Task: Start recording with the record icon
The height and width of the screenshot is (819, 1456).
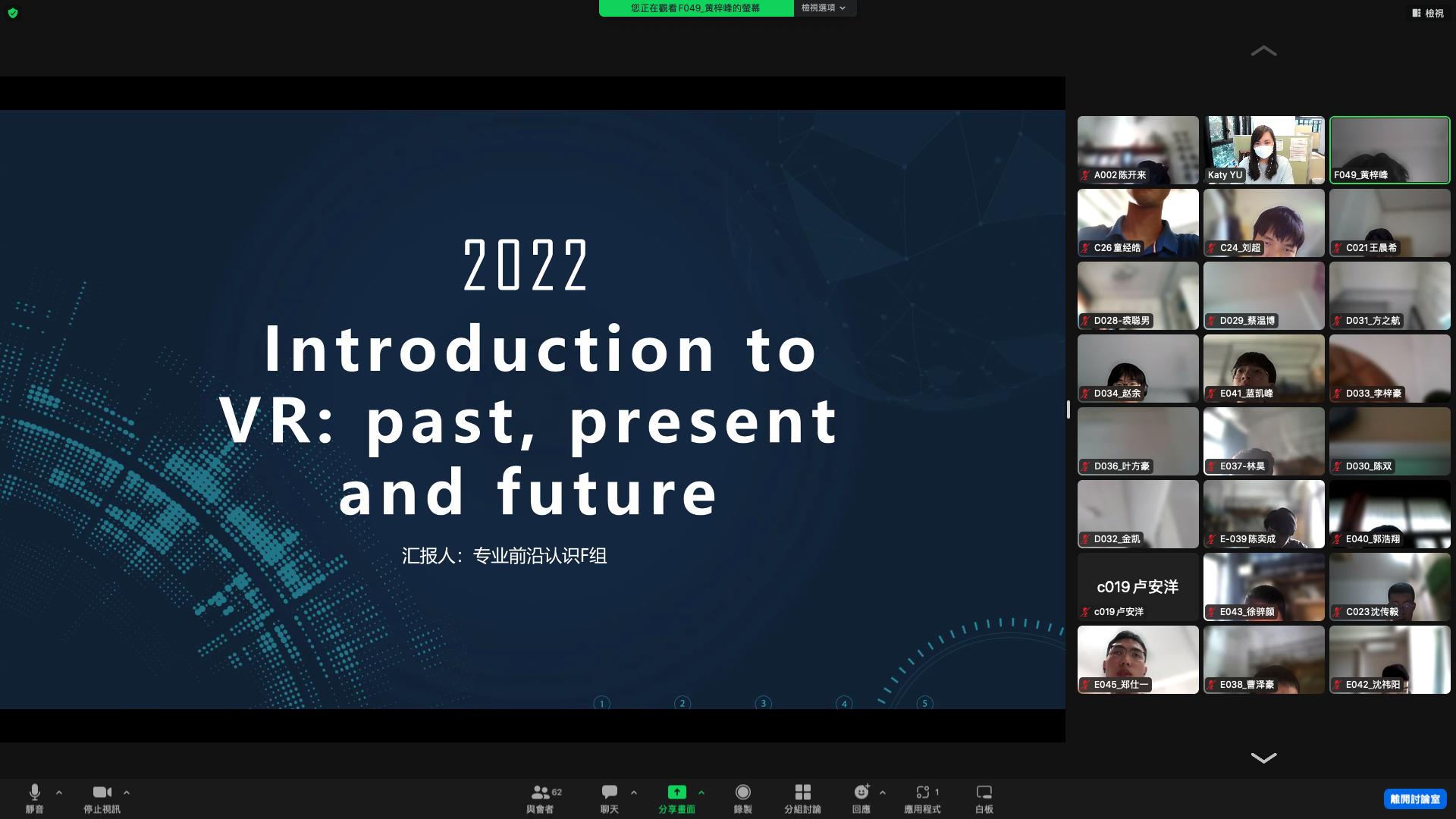Action: (742, 792)
